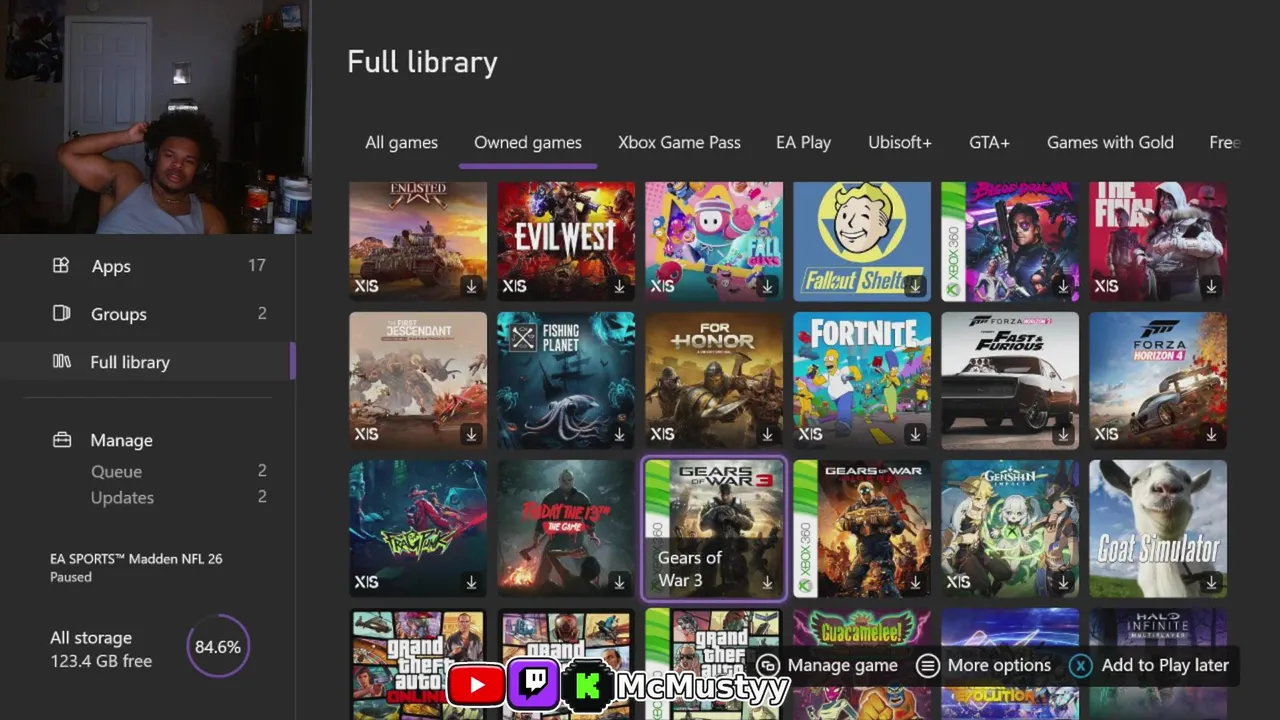The height and width of the screenshot is (720, 1280).
Task: Select Full library in the sidebar
Action: pyautogui.click(x=148, y=362)
